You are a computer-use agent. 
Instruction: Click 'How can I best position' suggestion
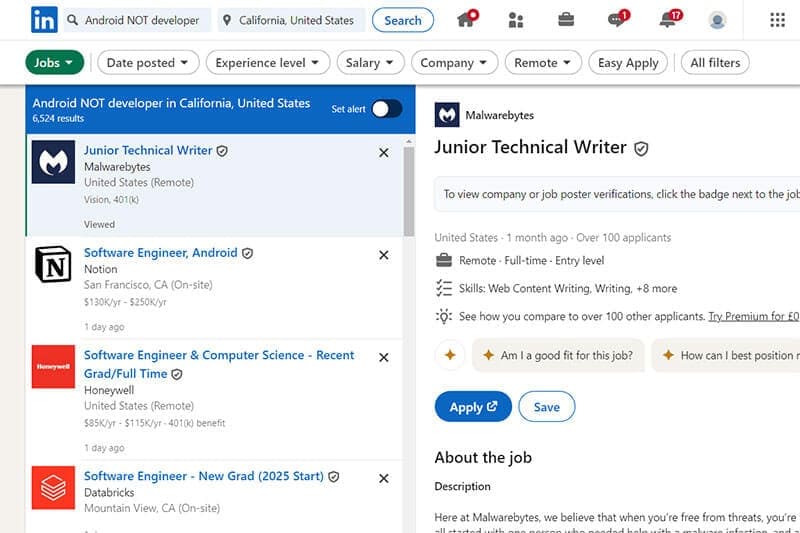pos(726,355)
